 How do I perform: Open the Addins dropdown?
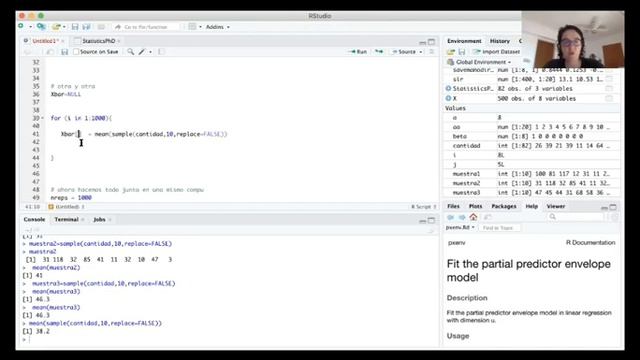[217, 27]
